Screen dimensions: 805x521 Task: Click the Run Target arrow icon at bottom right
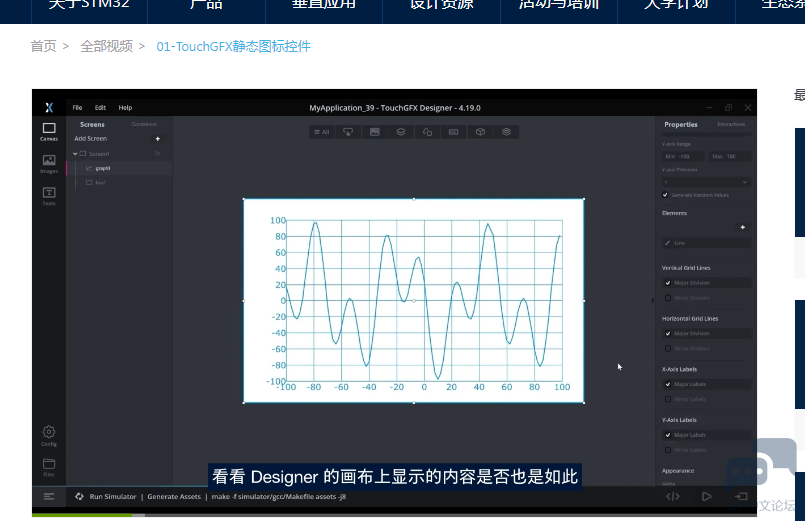(x=741, y=496)
